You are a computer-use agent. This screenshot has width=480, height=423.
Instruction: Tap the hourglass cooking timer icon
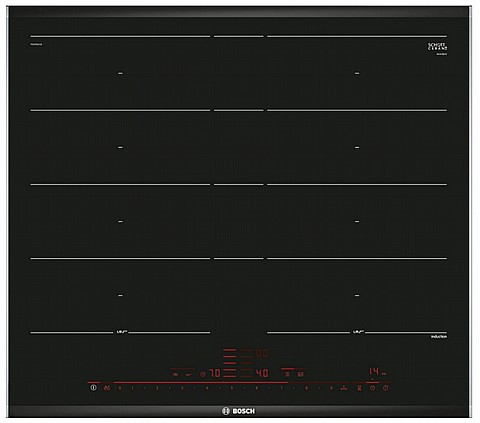point(359,388)
